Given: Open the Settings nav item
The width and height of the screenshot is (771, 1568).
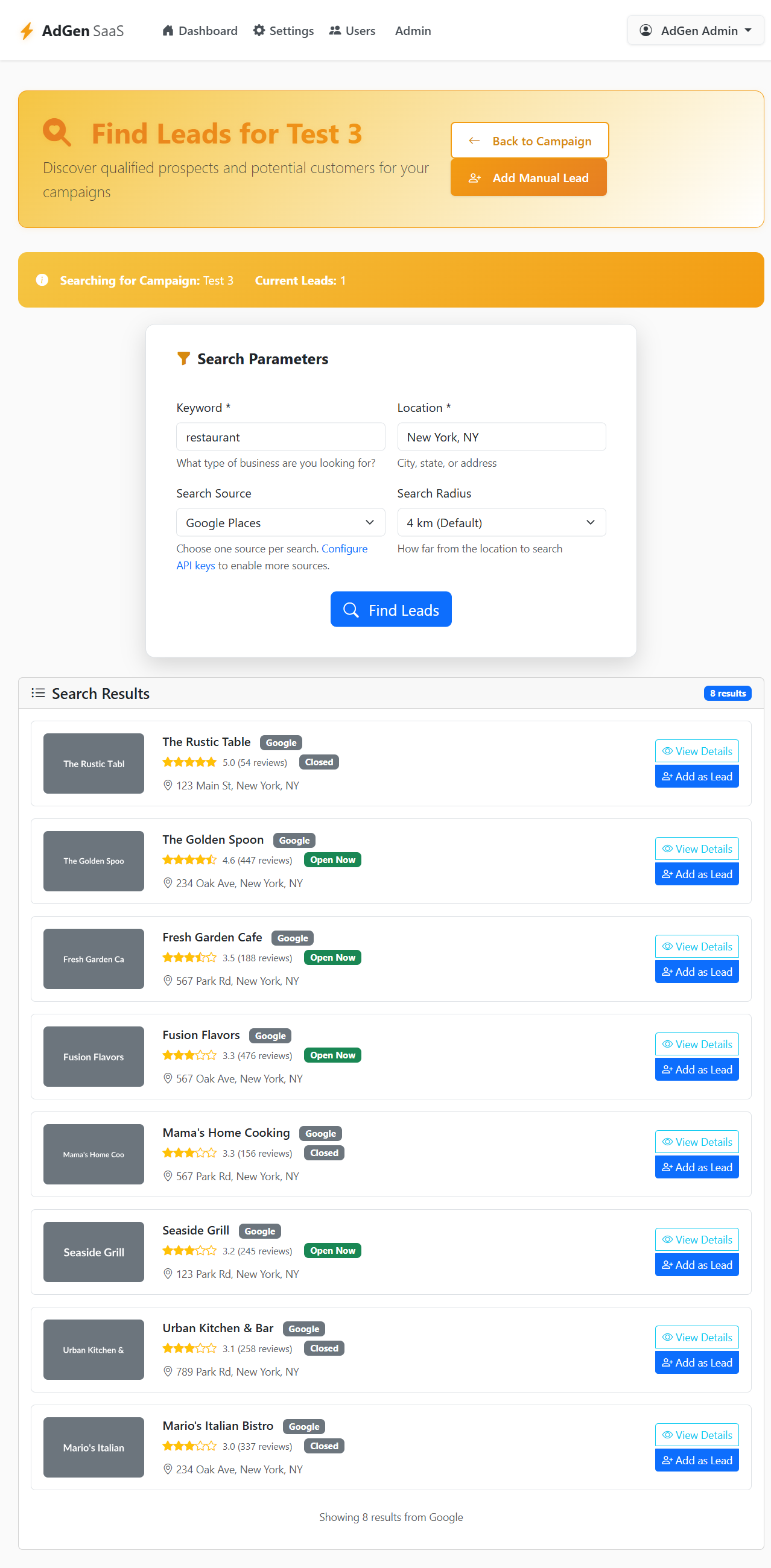Looking at the screenshot, I should pyautogui.click(x=283, y=30).
